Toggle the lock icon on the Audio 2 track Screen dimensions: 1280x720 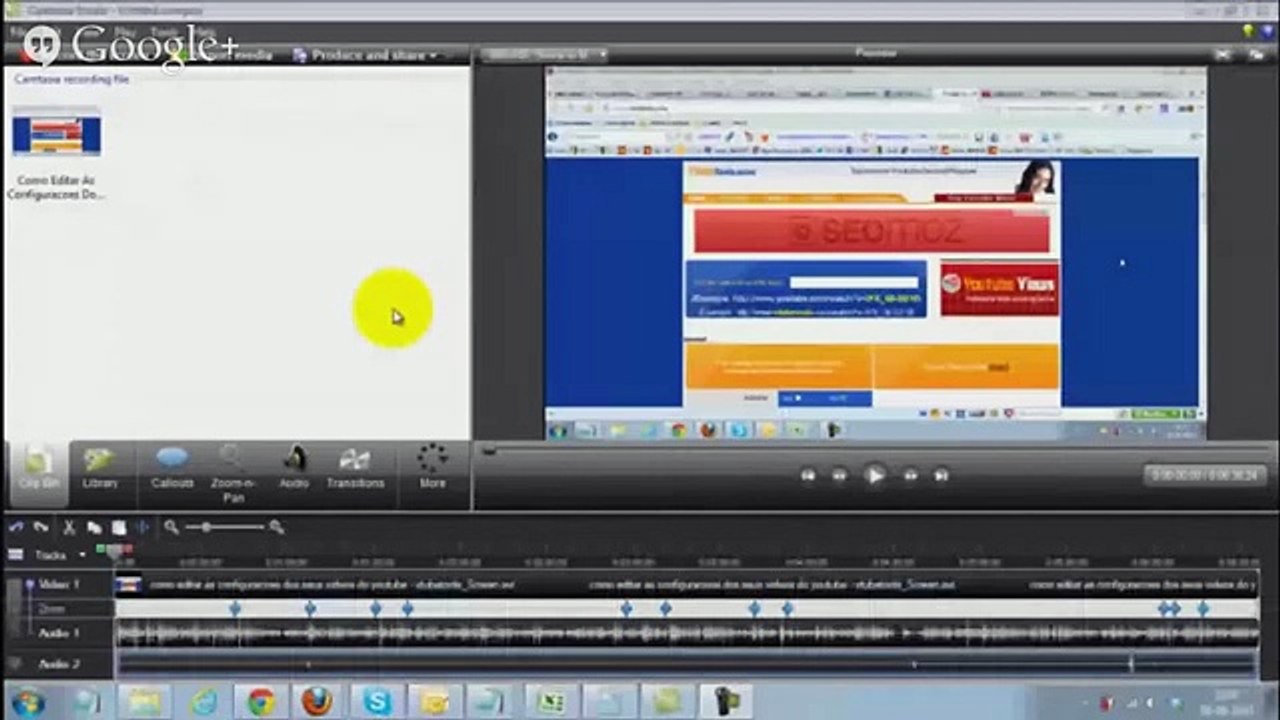pos(14,663)
